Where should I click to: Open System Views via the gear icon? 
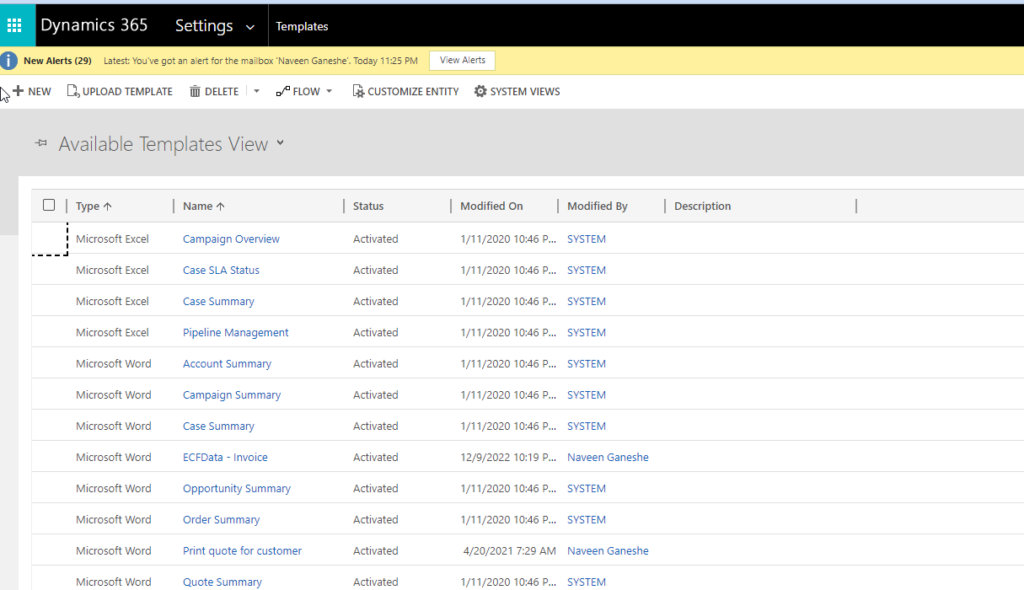[478, 91]
